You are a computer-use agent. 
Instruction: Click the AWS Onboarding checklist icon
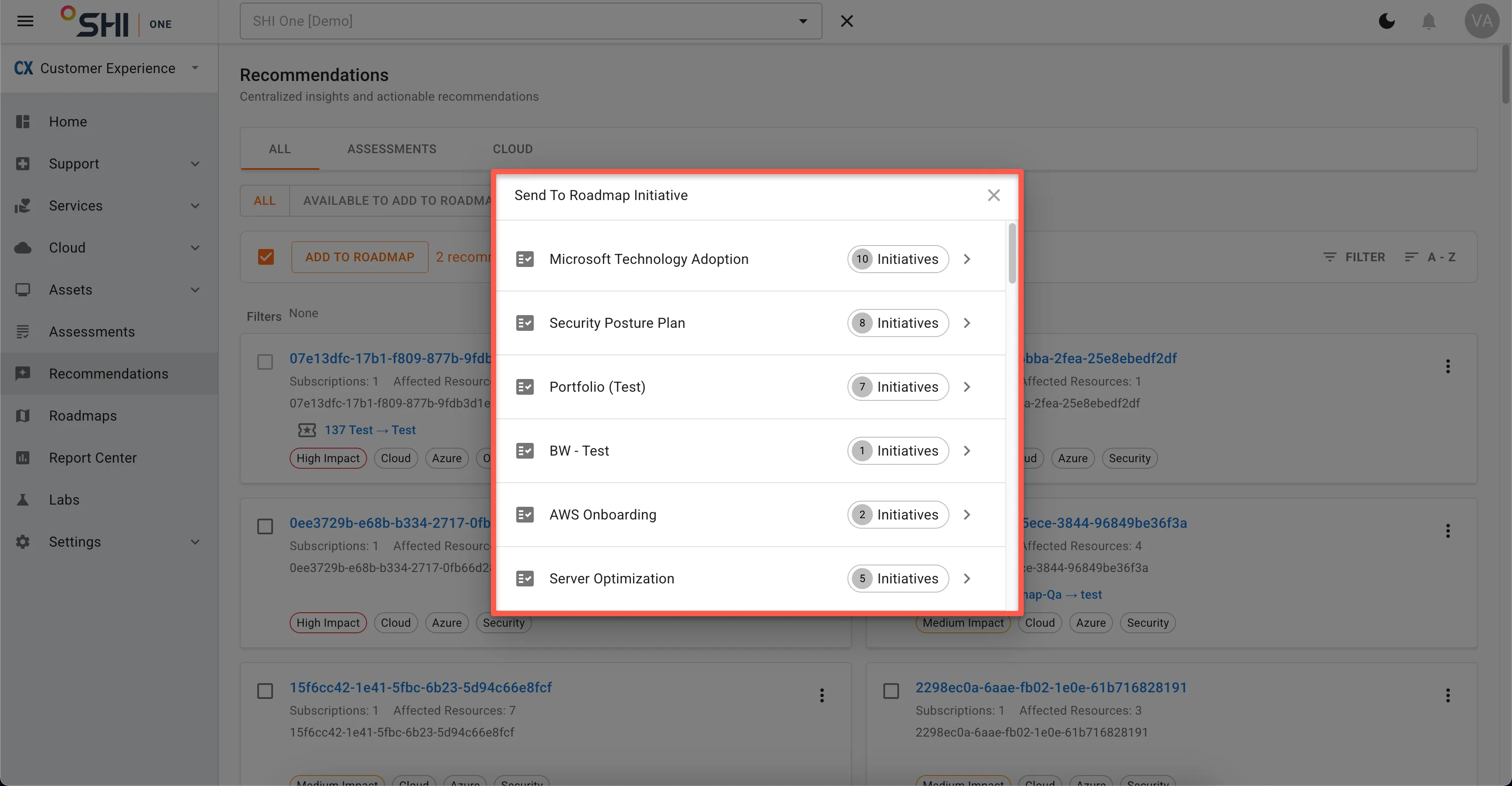[x=525, y=515]
